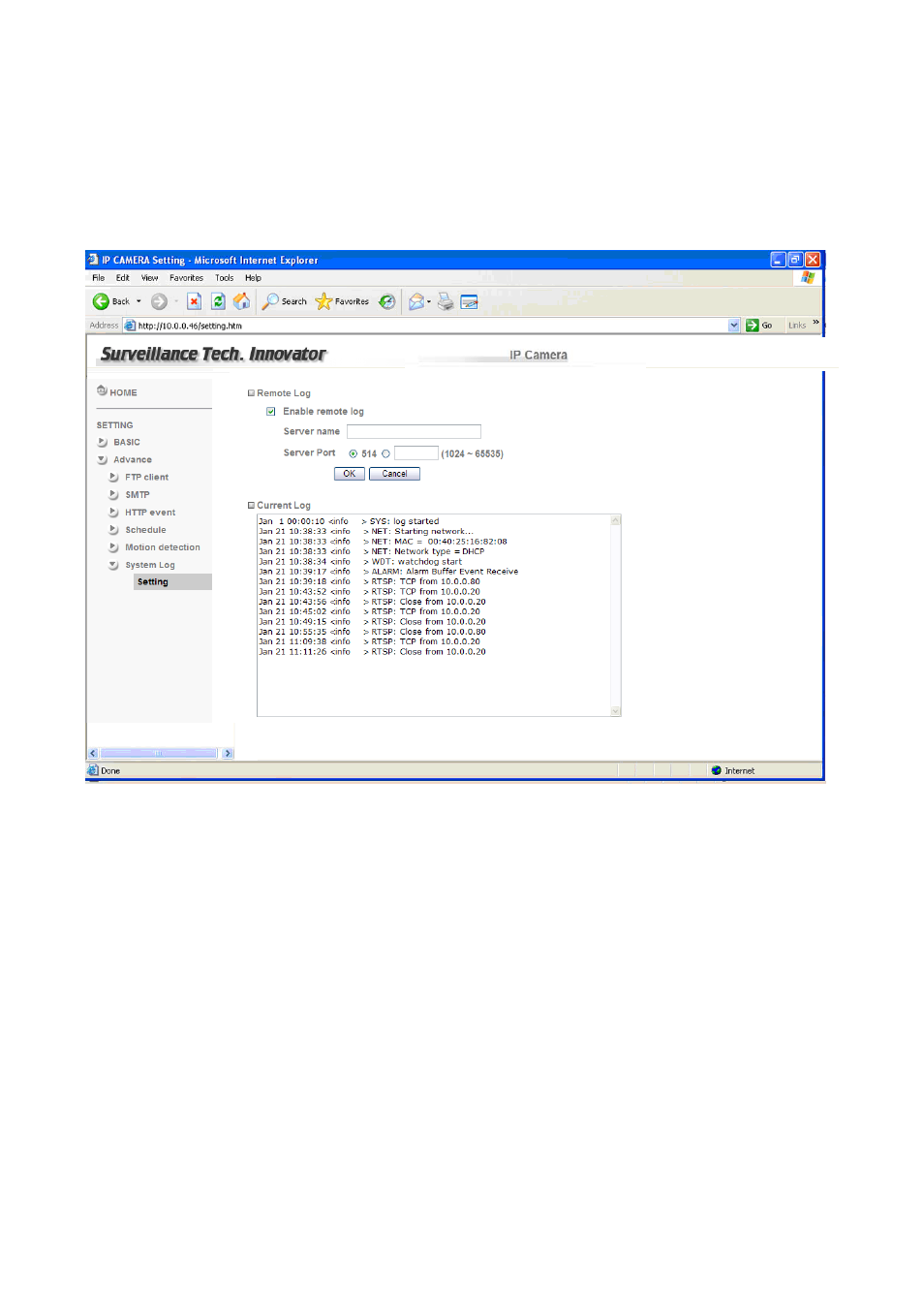
Task: Open the File menu
Action: (99, 278)
